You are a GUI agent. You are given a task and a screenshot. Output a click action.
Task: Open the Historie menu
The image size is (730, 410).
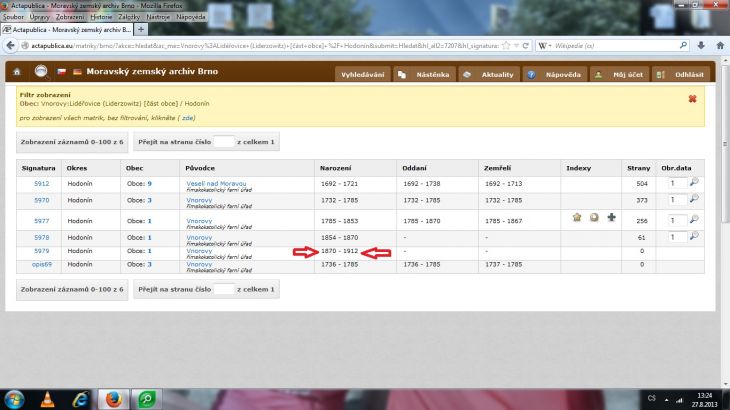101,17
